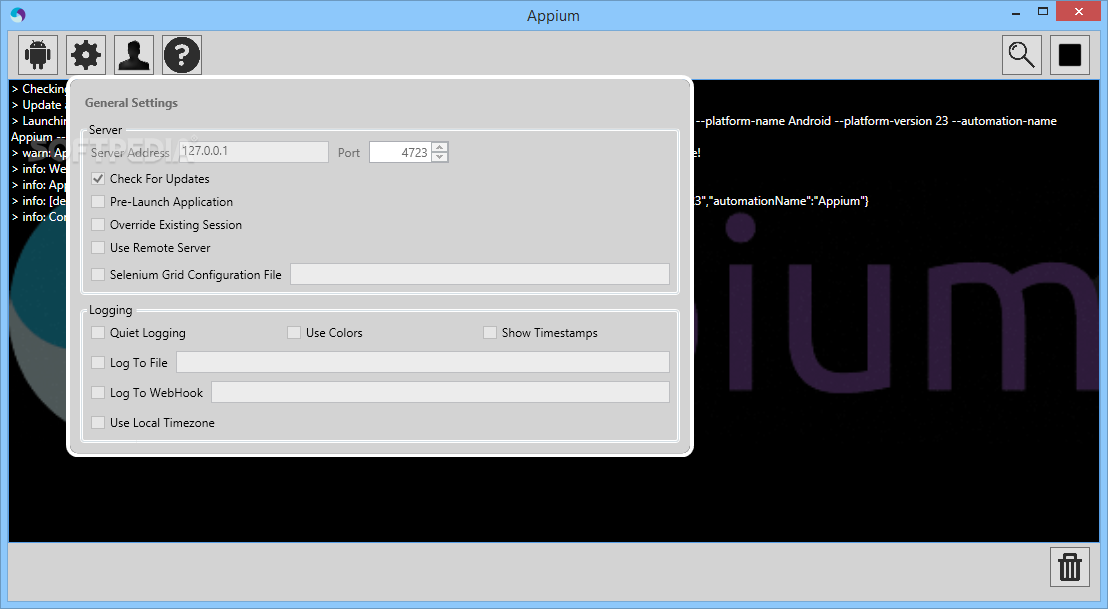The width and height of the screenshot is (1108, 609).
Task: Maximize the Appium window
Action: pyautogui.click(x=1043, y=11)
